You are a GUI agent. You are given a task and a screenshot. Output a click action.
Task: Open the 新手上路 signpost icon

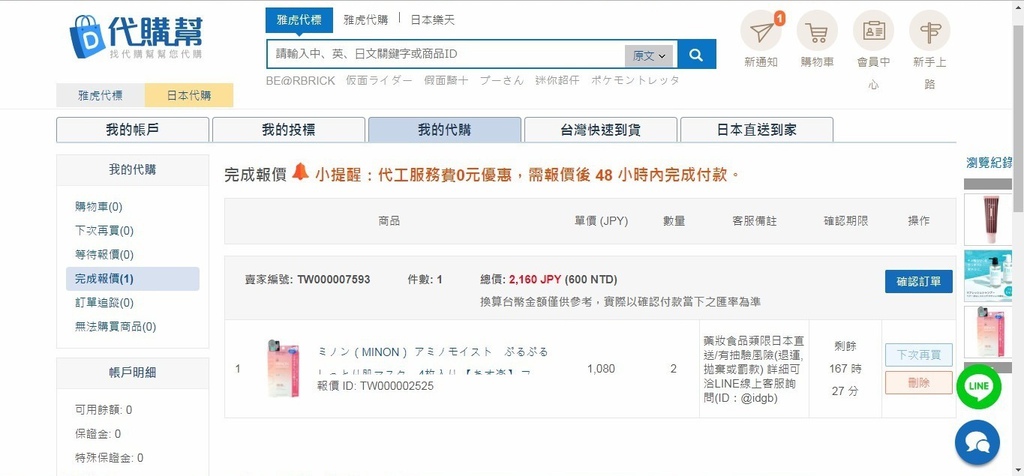click(x=929, y=31)
